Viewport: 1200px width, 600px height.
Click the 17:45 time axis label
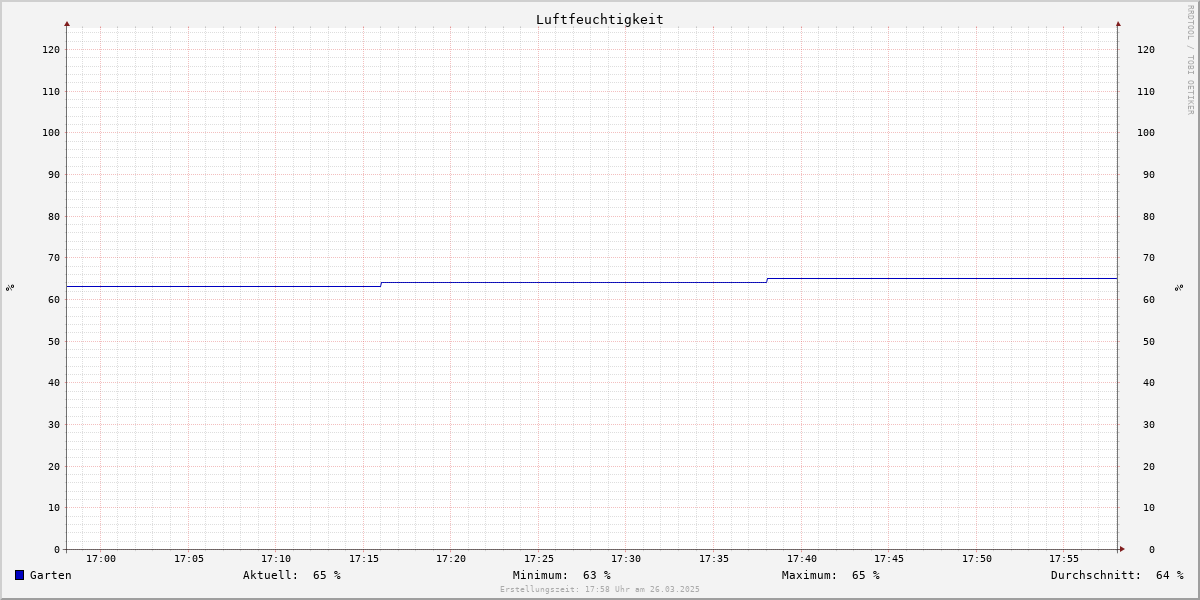click(889, 559)
